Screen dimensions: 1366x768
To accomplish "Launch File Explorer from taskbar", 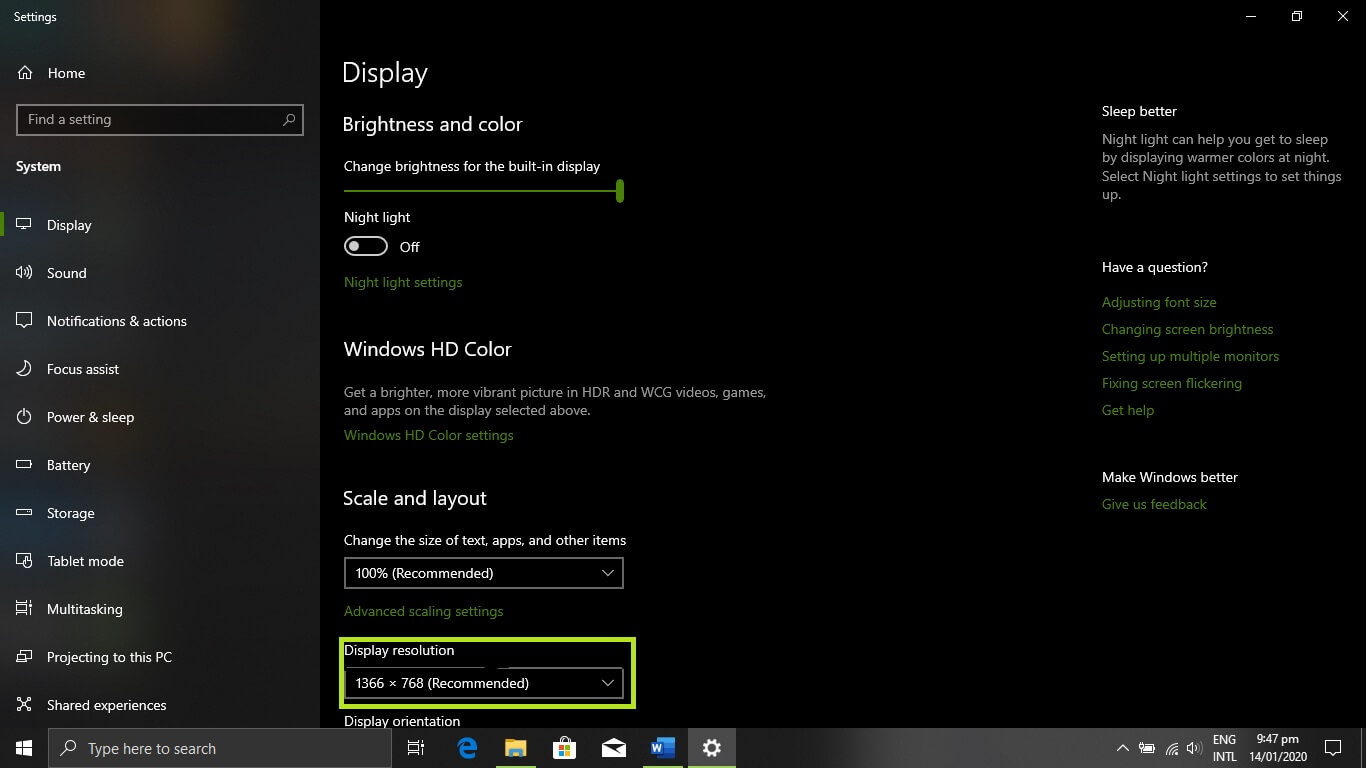I will (x=515, y=748).
